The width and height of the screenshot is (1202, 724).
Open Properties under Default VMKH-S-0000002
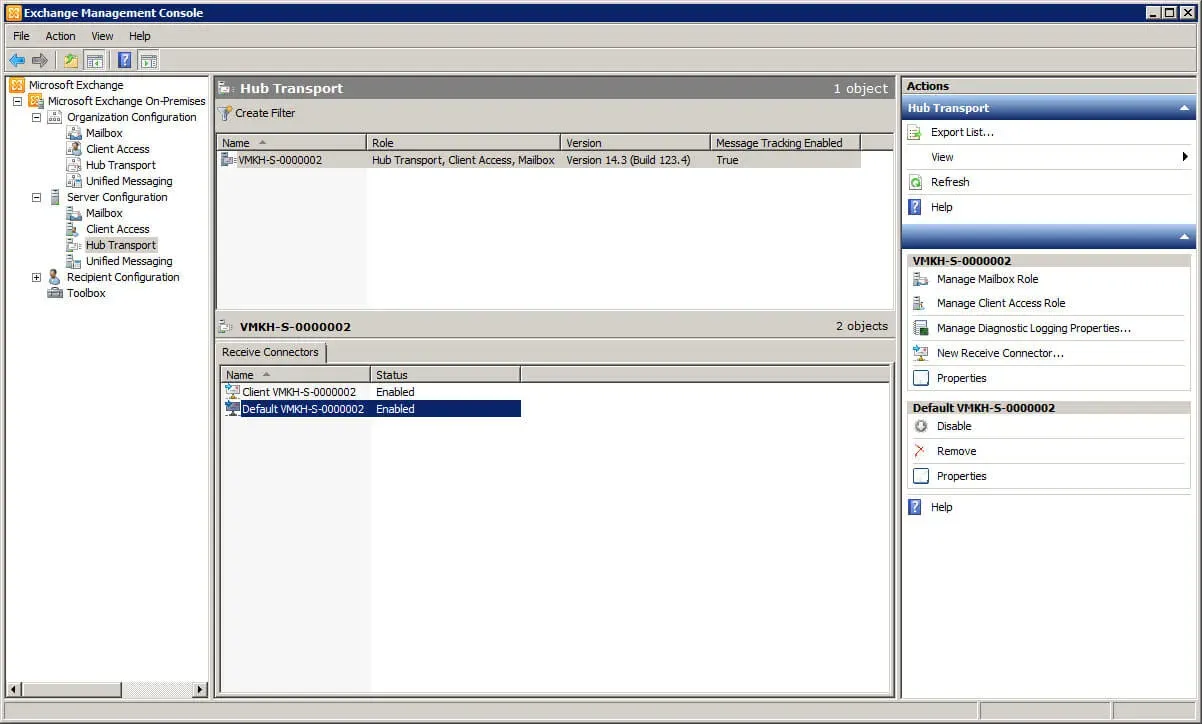(x=961, y=476)
